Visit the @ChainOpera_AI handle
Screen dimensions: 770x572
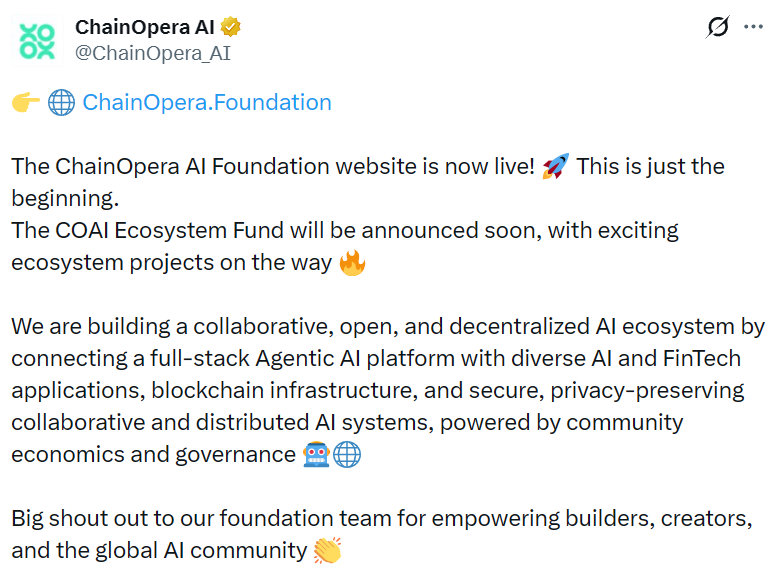point(153,53)
